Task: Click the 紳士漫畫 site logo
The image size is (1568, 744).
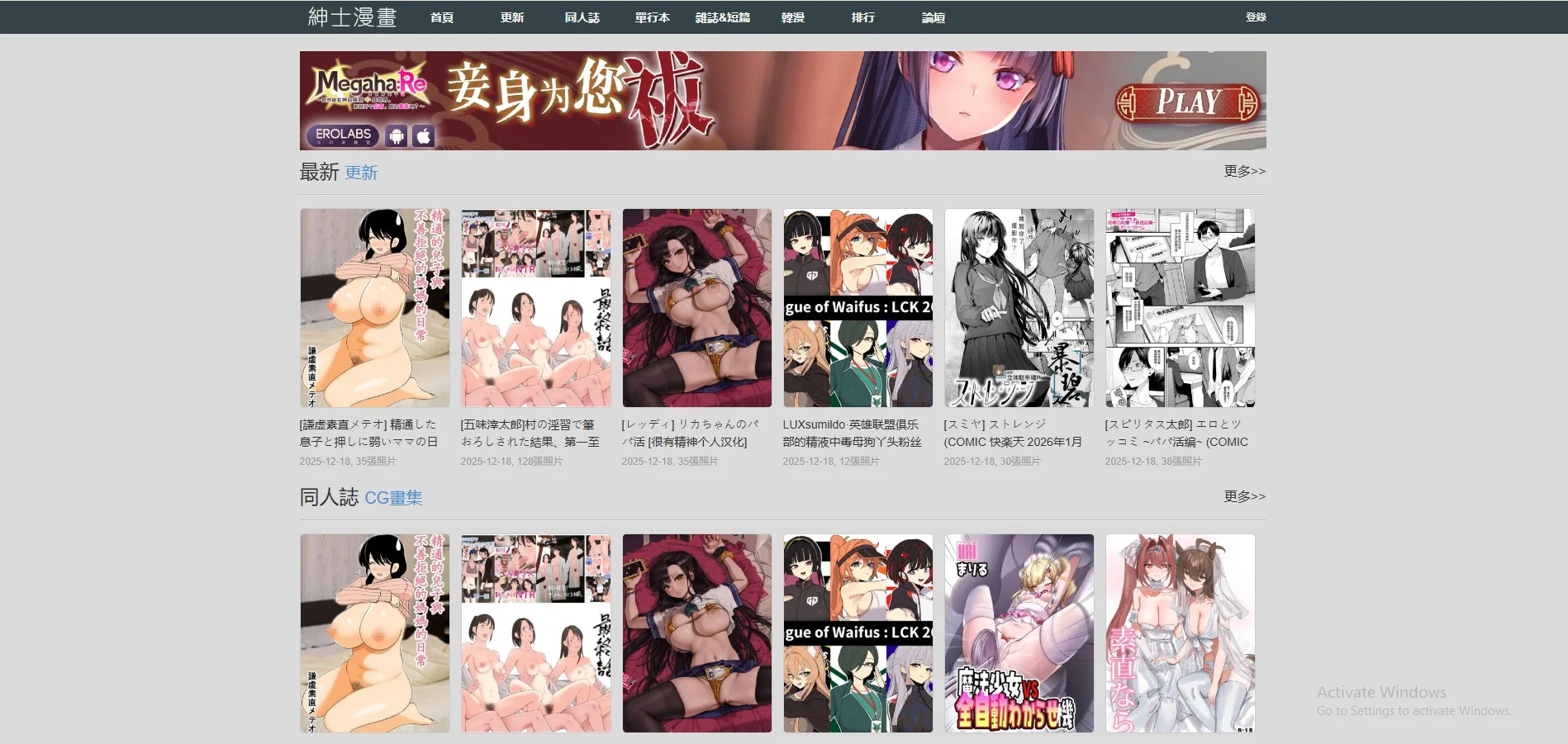Action: pos(351,17)
